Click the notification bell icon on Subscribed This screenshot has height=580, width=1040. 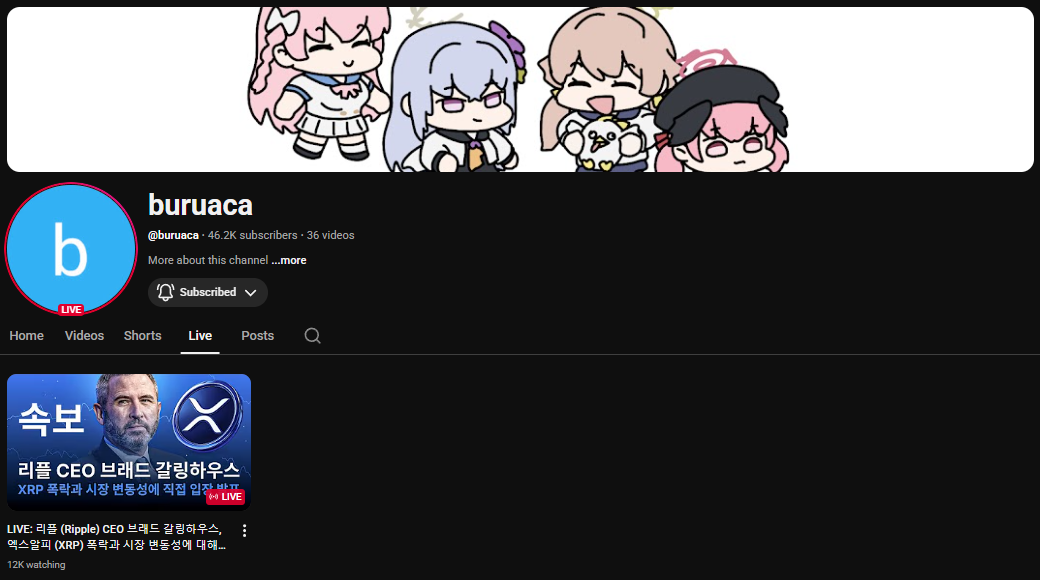pyautogui.click(x=165, y=293)
